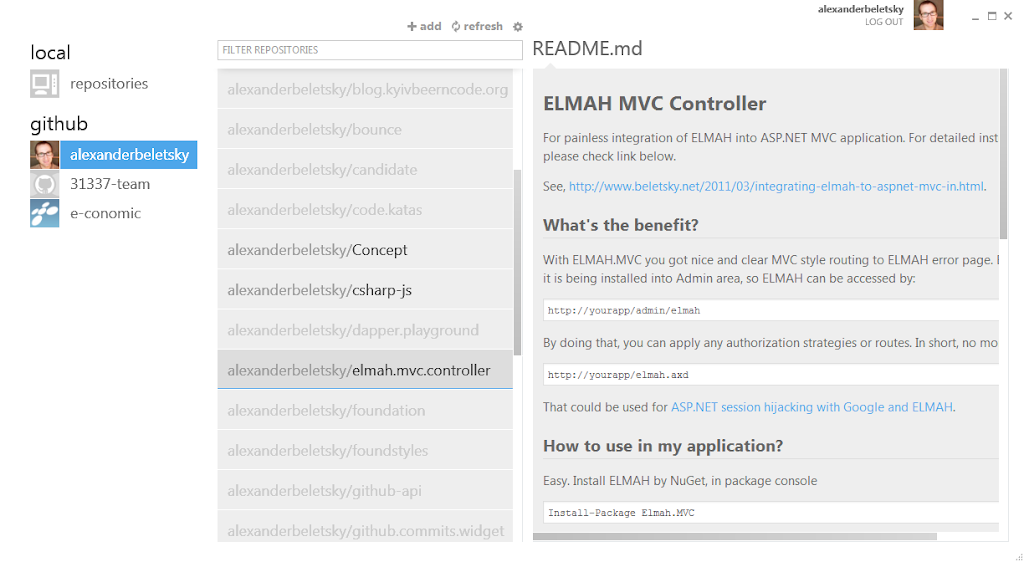Click the README vertical scrollbar thumb

point(1003,154)
